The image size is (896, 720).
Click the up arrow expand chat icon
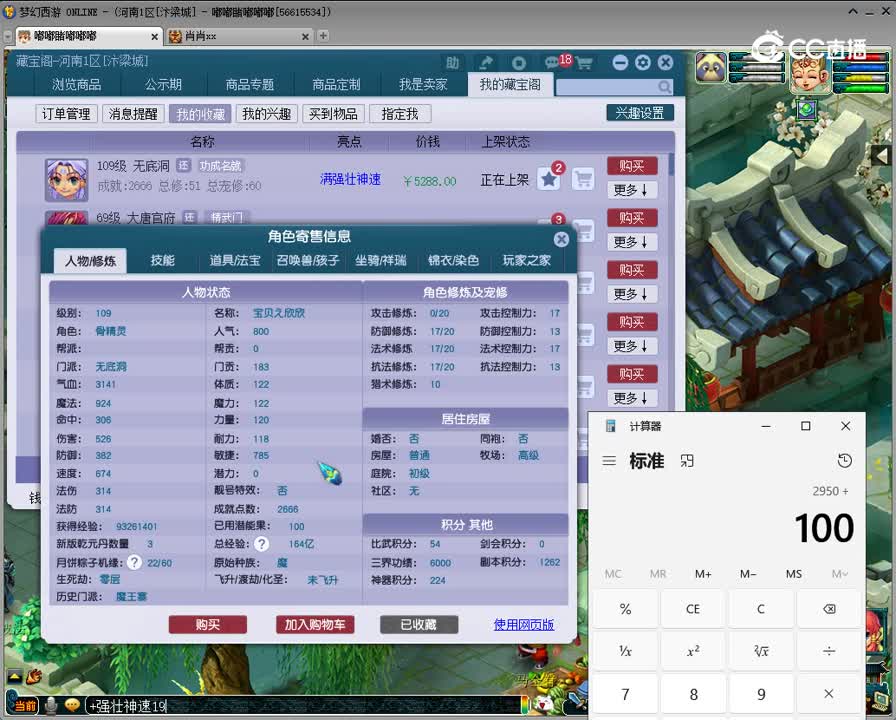[x=14, y=677]
